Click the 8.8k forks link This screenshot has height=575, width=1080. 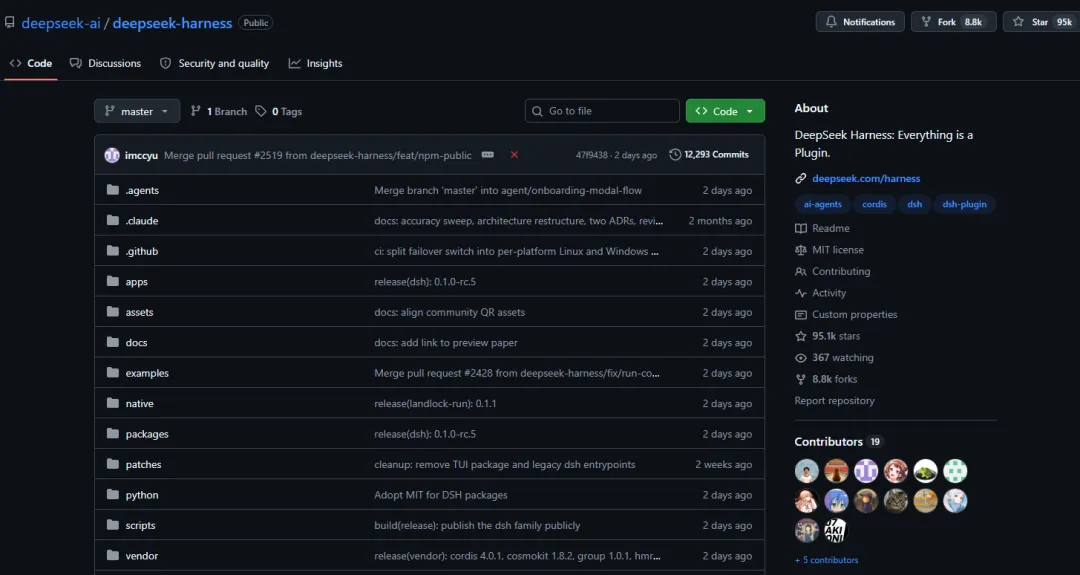pos(835,379)
